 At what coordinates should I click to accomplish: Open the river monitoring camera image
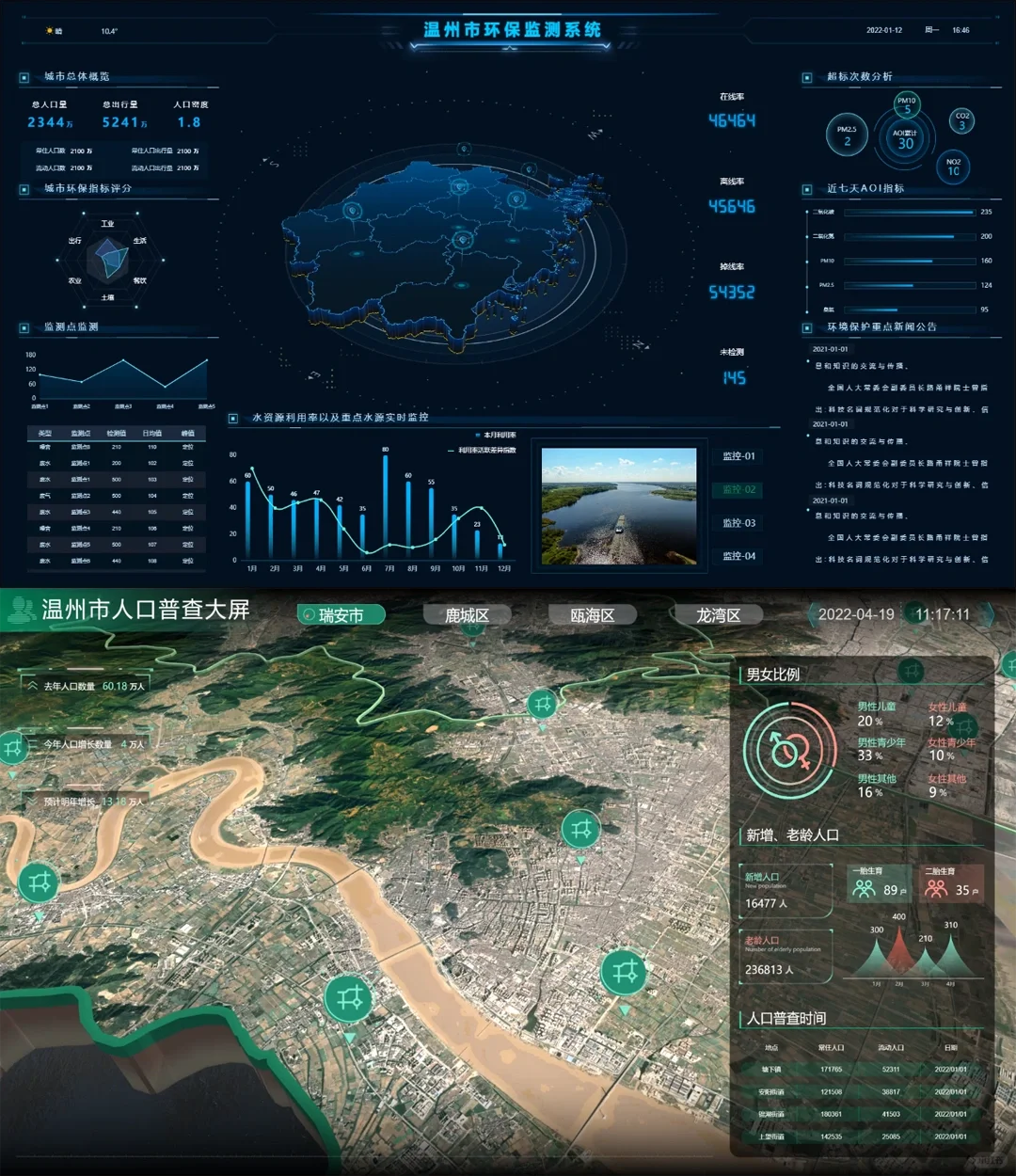[619, 506]
